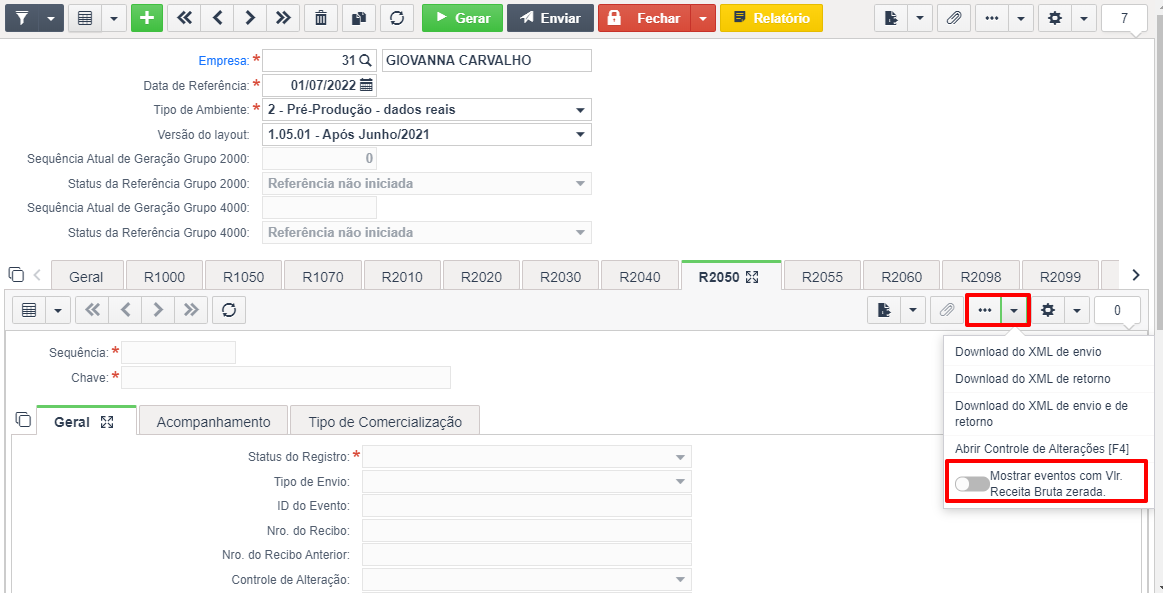Switch to grid view in top toolbar
The image size is (1163, 593).
[x=85, y=19]
